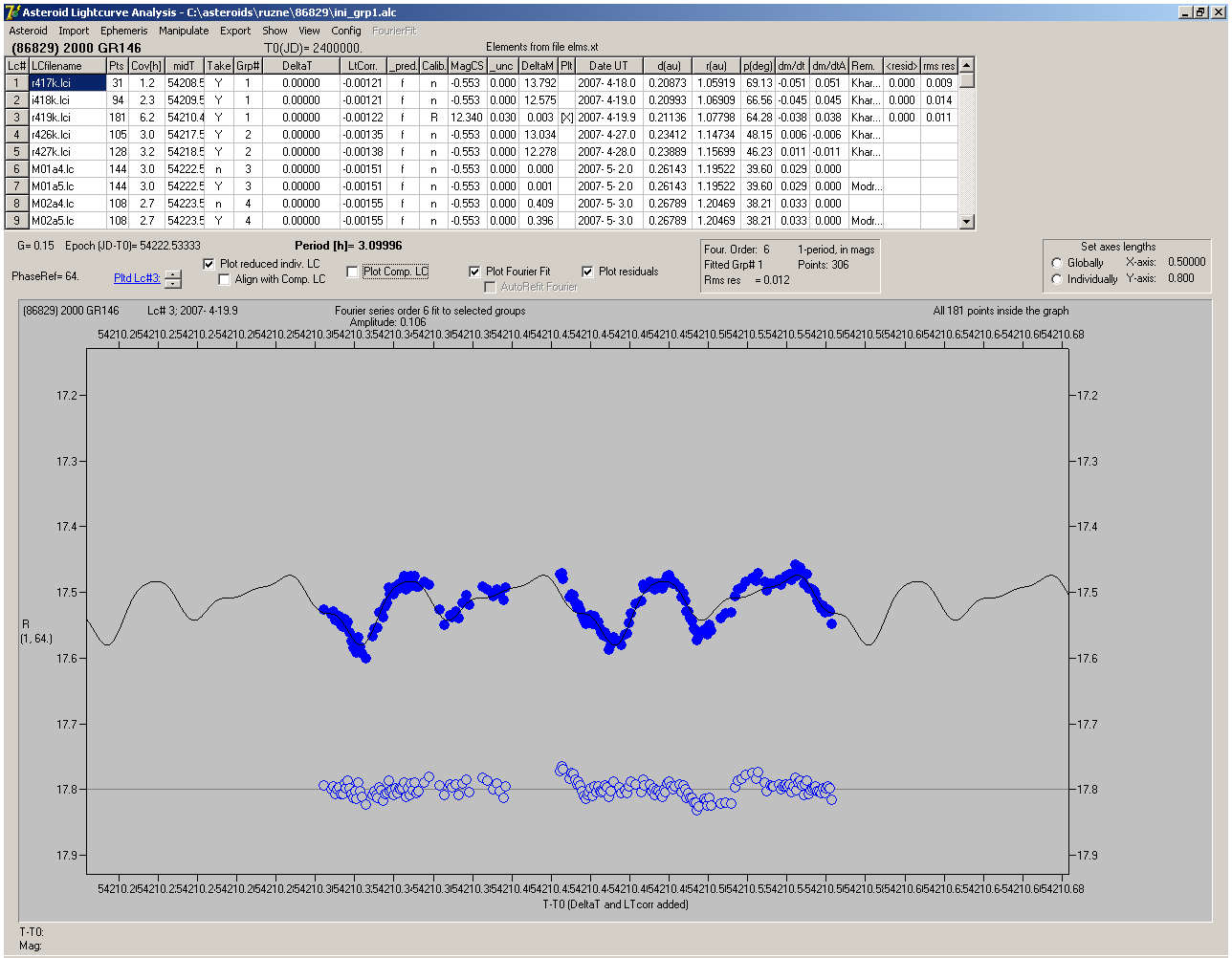Click the MagCS column header
The height and width of the screenshot is (958, 1232).
click(467, 66)
